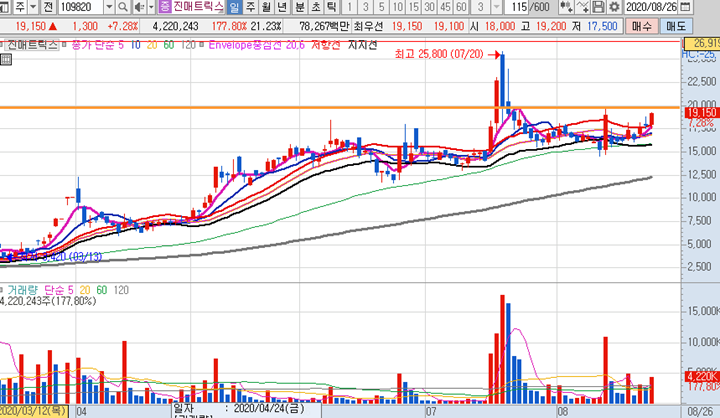Screen dimensions: 720x418
Task: Click the grid table icon below chart title
Action: tap(6, 60)
